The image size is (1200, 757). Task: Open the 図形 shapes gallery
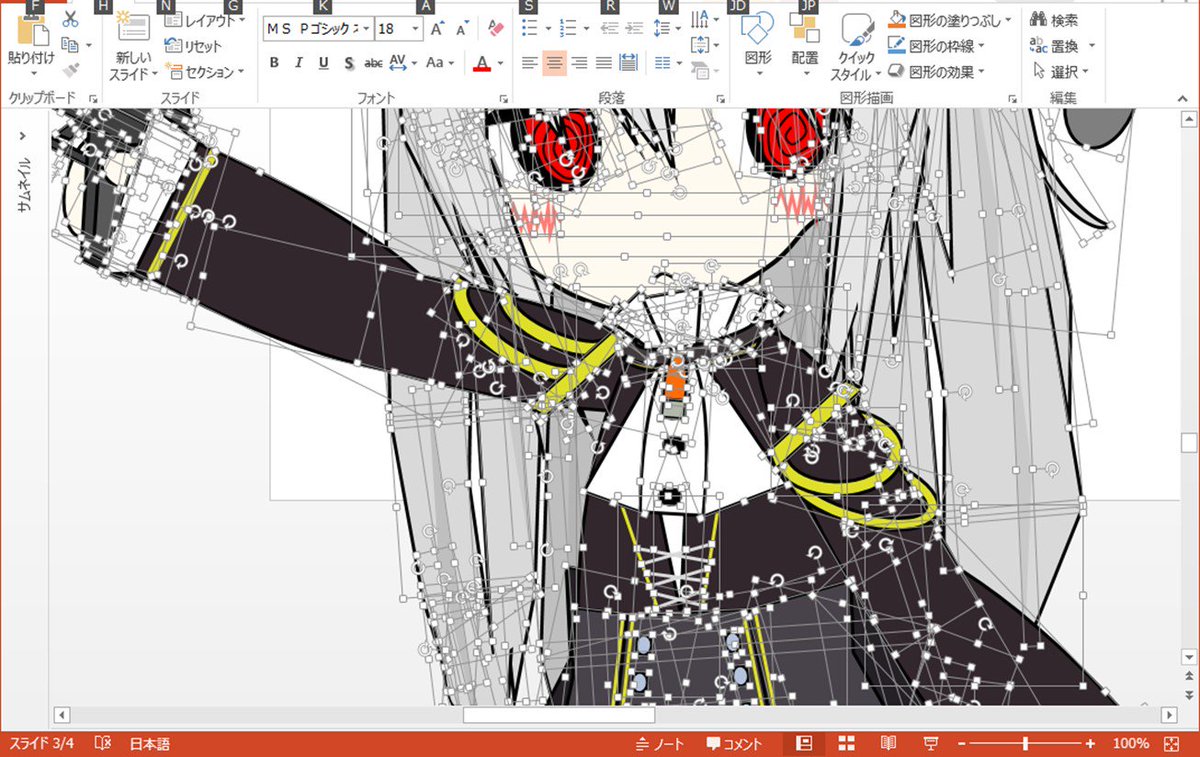tap(759, 45)
